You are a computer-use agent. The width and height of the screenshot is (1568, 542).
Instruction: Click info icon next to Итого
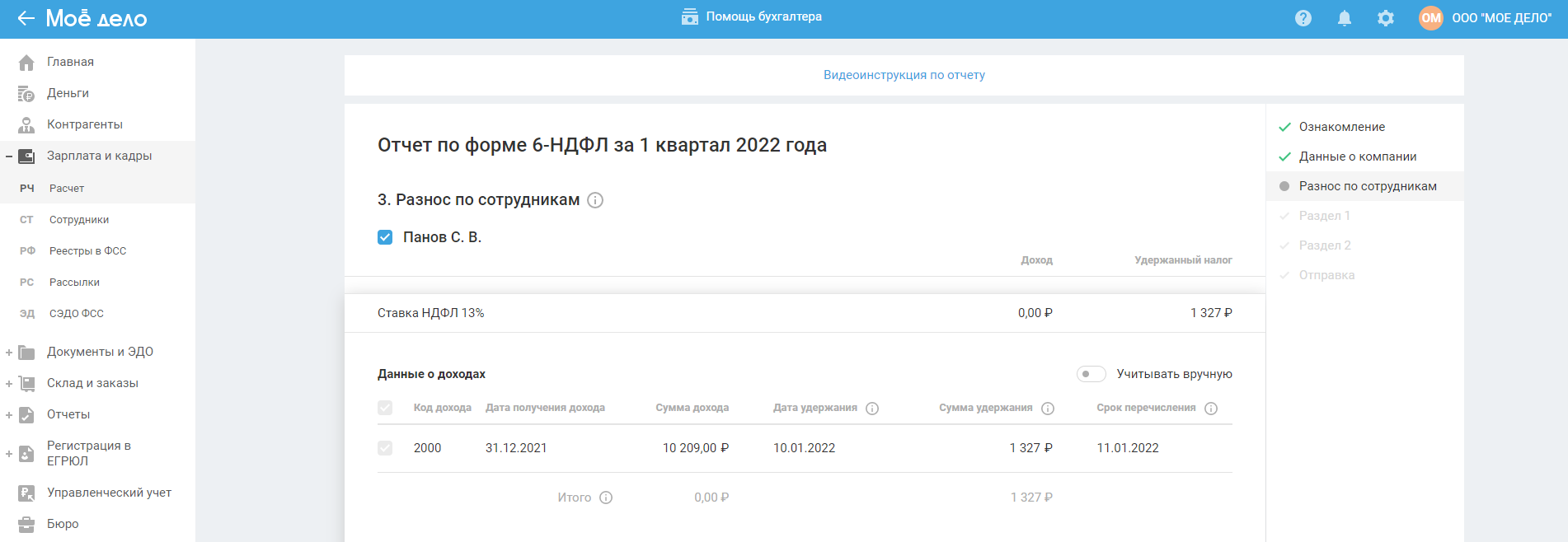click(x=606, y=498)
